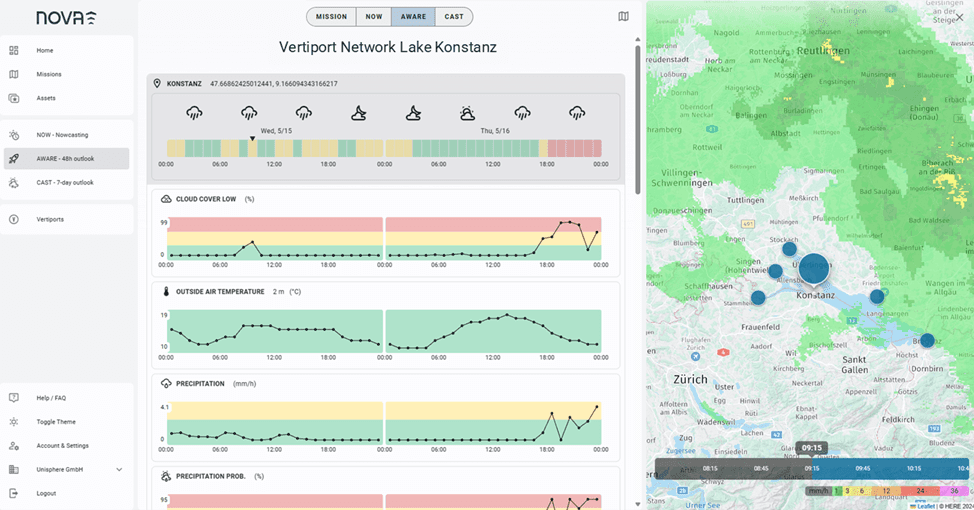Switch to the CAST tab
Viewport: 974px width, 510px height.
[454, 17]
